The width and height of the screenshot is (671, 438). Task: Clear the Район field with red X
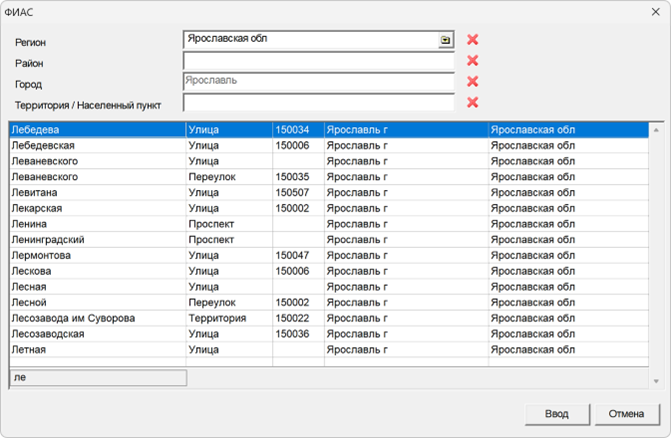click(473, 61)
